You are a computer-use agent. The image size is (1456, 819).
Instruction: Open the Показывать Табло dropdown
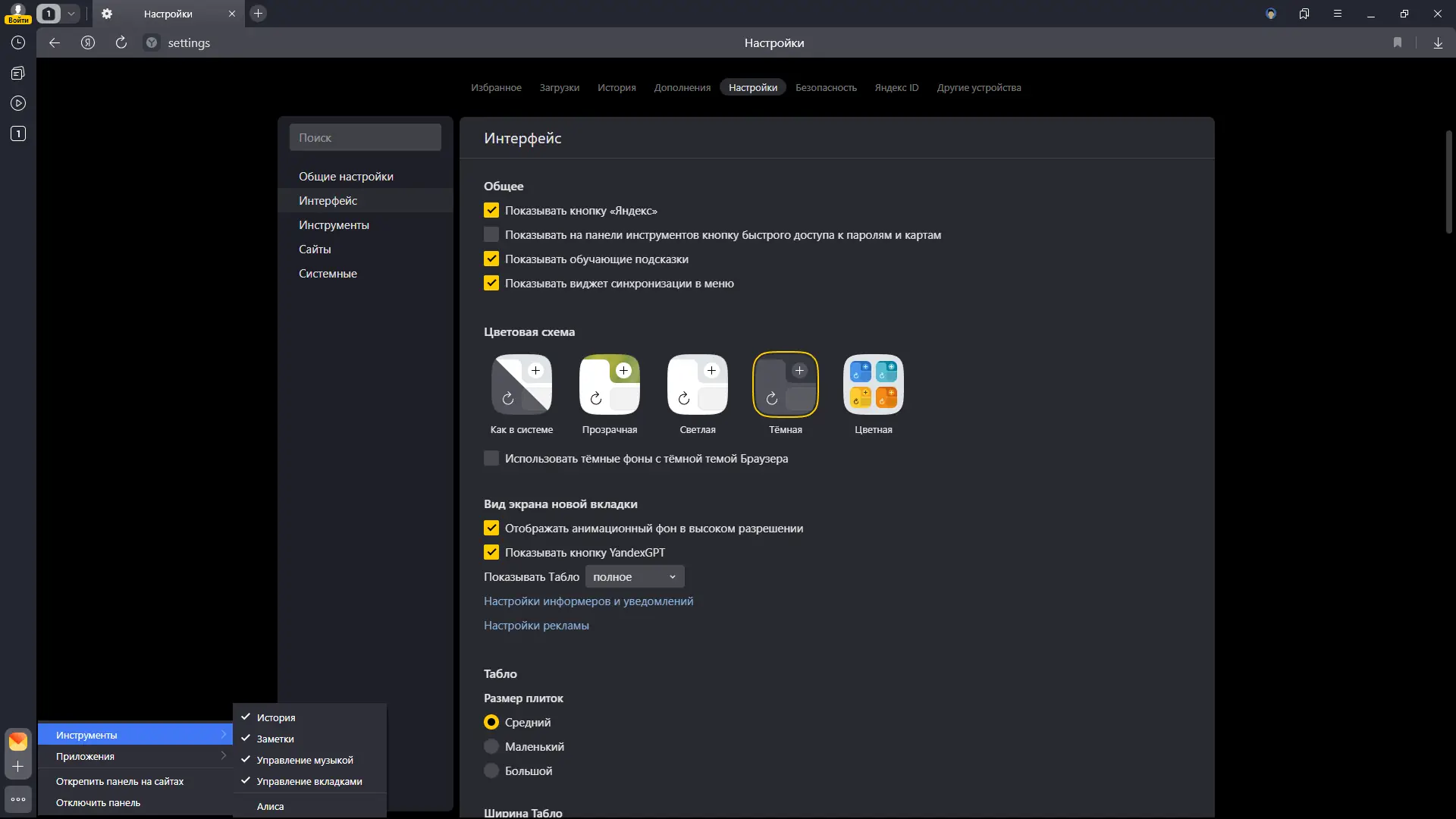click(634, 577)
